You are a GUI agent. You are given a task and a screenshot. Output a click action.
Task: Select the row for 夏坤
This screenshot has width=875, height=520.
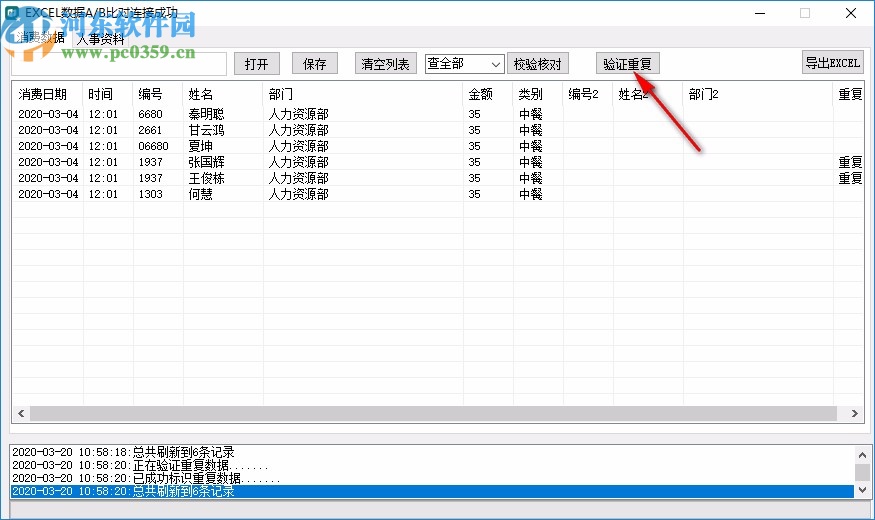(438, 146)
